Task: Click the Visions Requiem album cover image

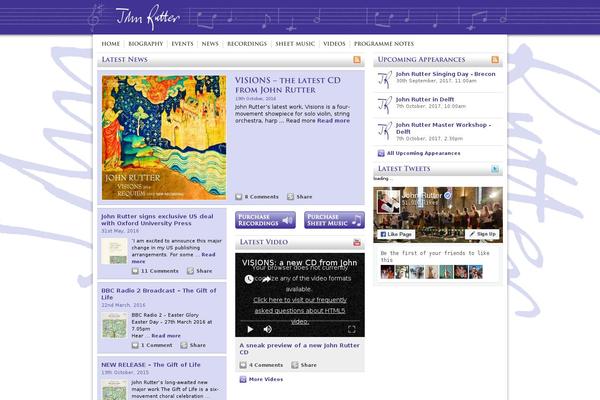Action: 164,138
